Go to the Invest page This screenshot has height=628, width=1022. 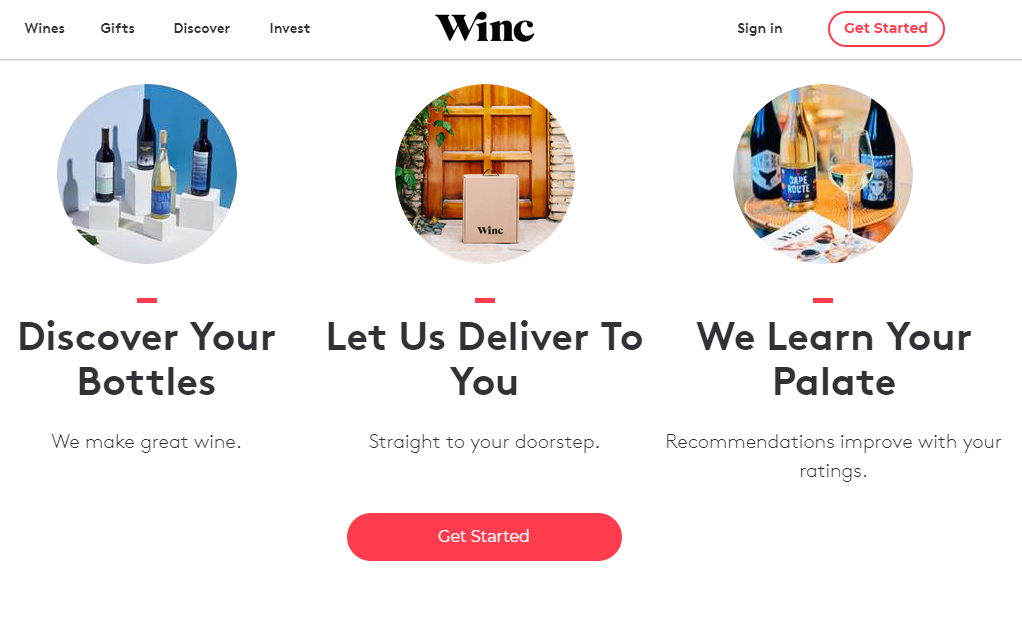click(289, 29)
